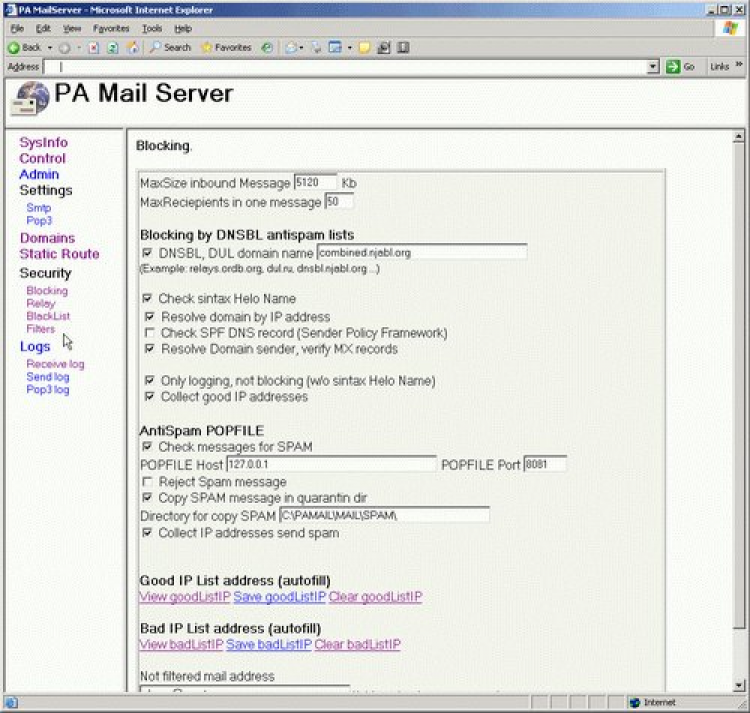Click the Edit page toolbar icon

coord(335,48)
